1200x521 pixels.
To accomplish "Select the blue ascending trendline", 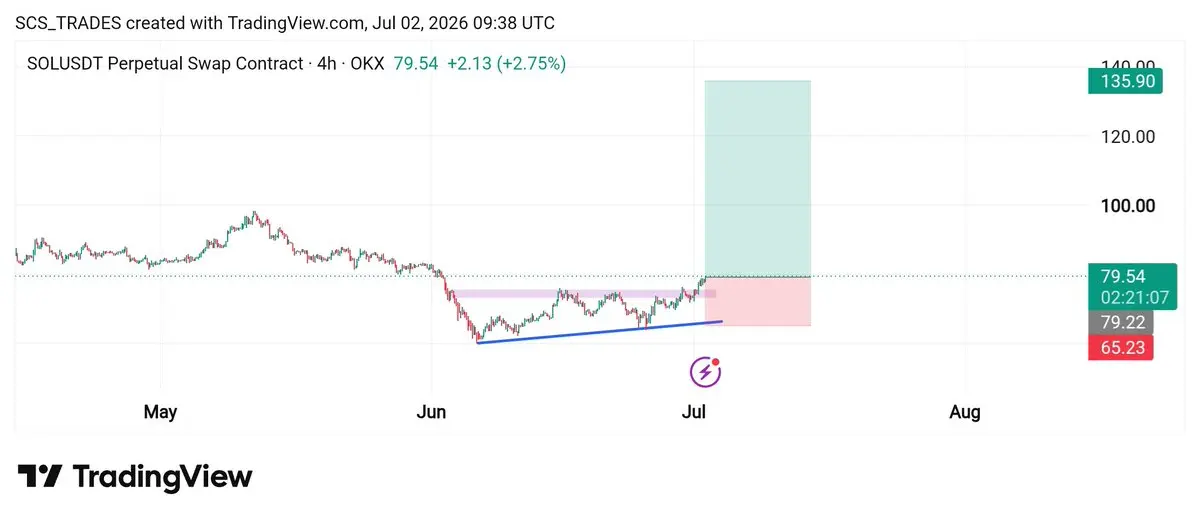I will (x=600, y=332).
